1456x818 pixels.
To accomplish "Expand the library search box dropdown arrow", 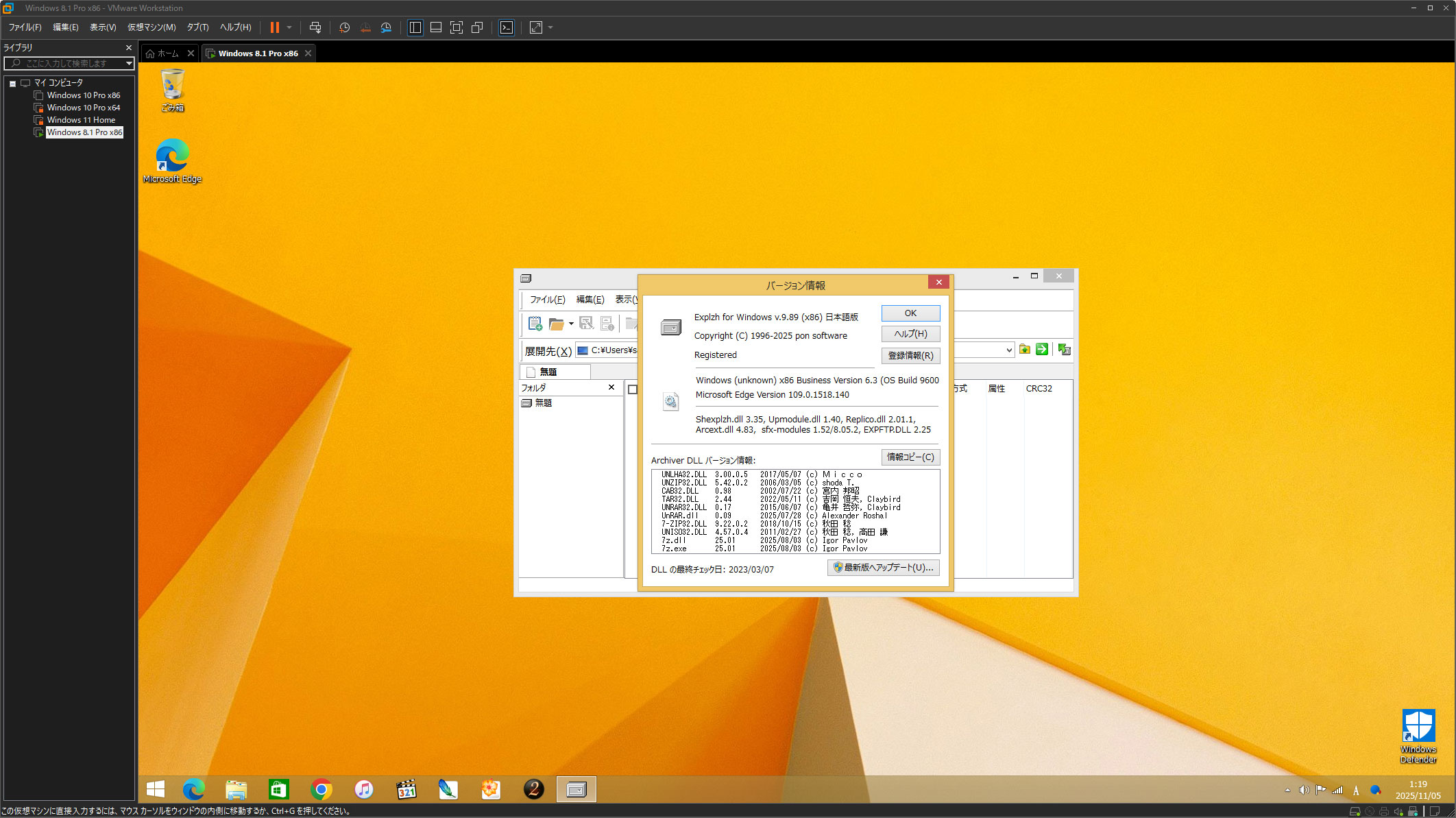I will [x=128, y=63].
